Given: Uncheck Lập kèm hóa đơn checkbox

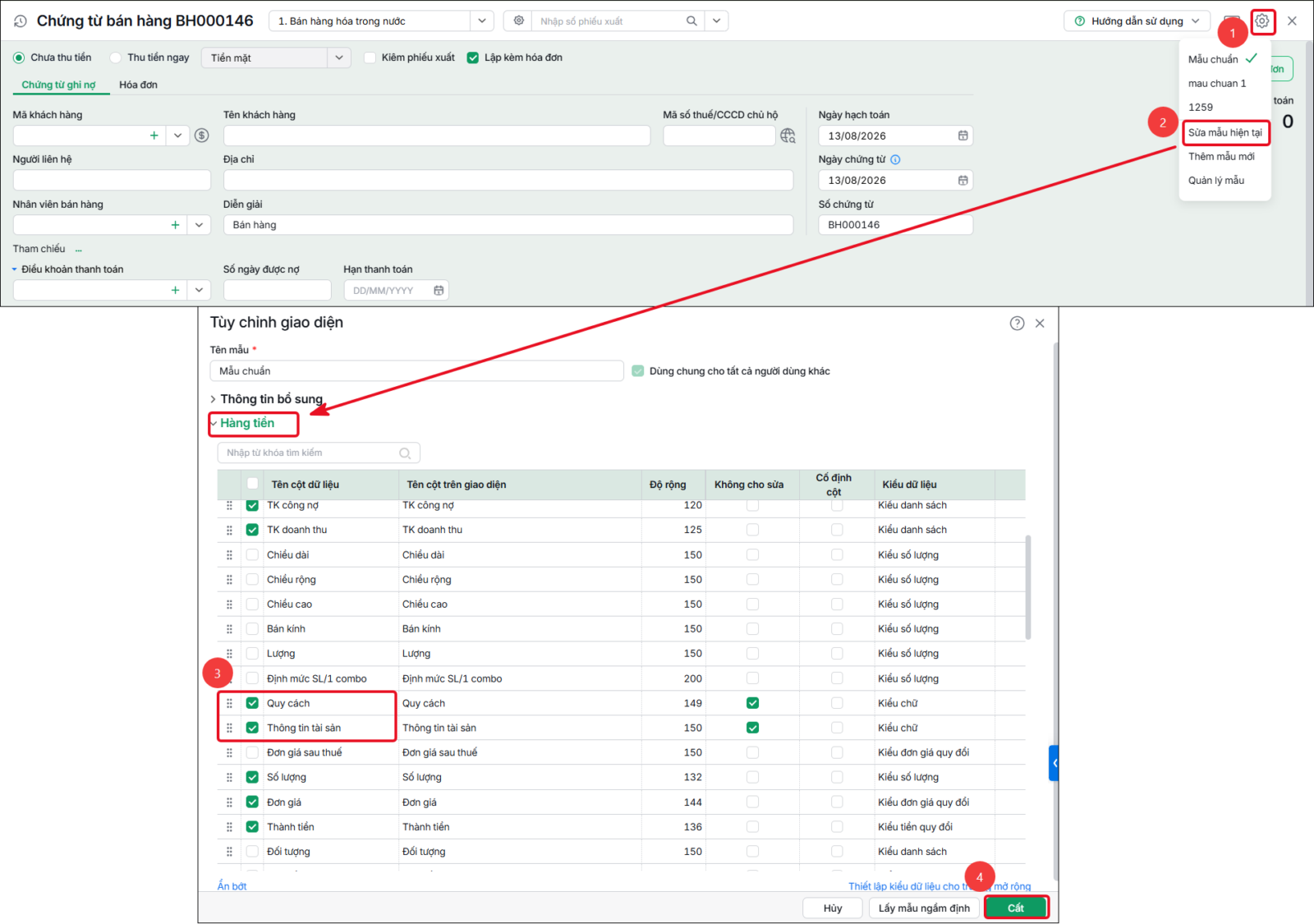Looking at the screenshot, I should (x=473, y=57).
